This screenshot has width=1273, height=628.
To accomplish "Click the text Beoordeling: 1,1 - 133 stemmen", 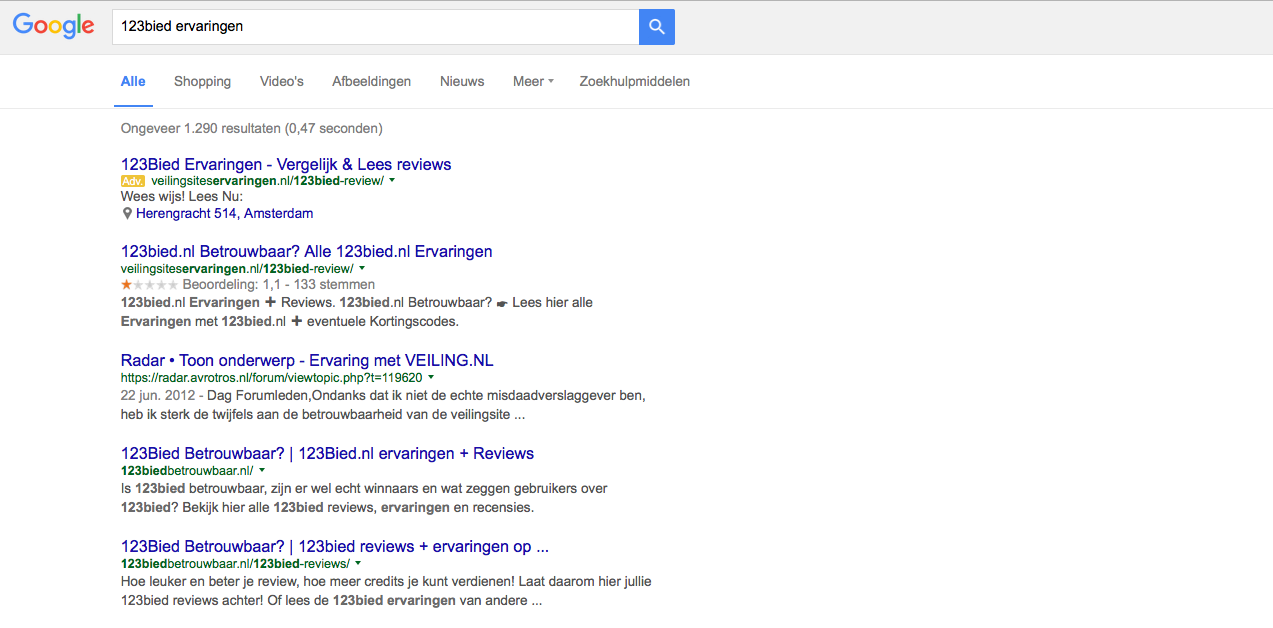I will pos(279,285).
